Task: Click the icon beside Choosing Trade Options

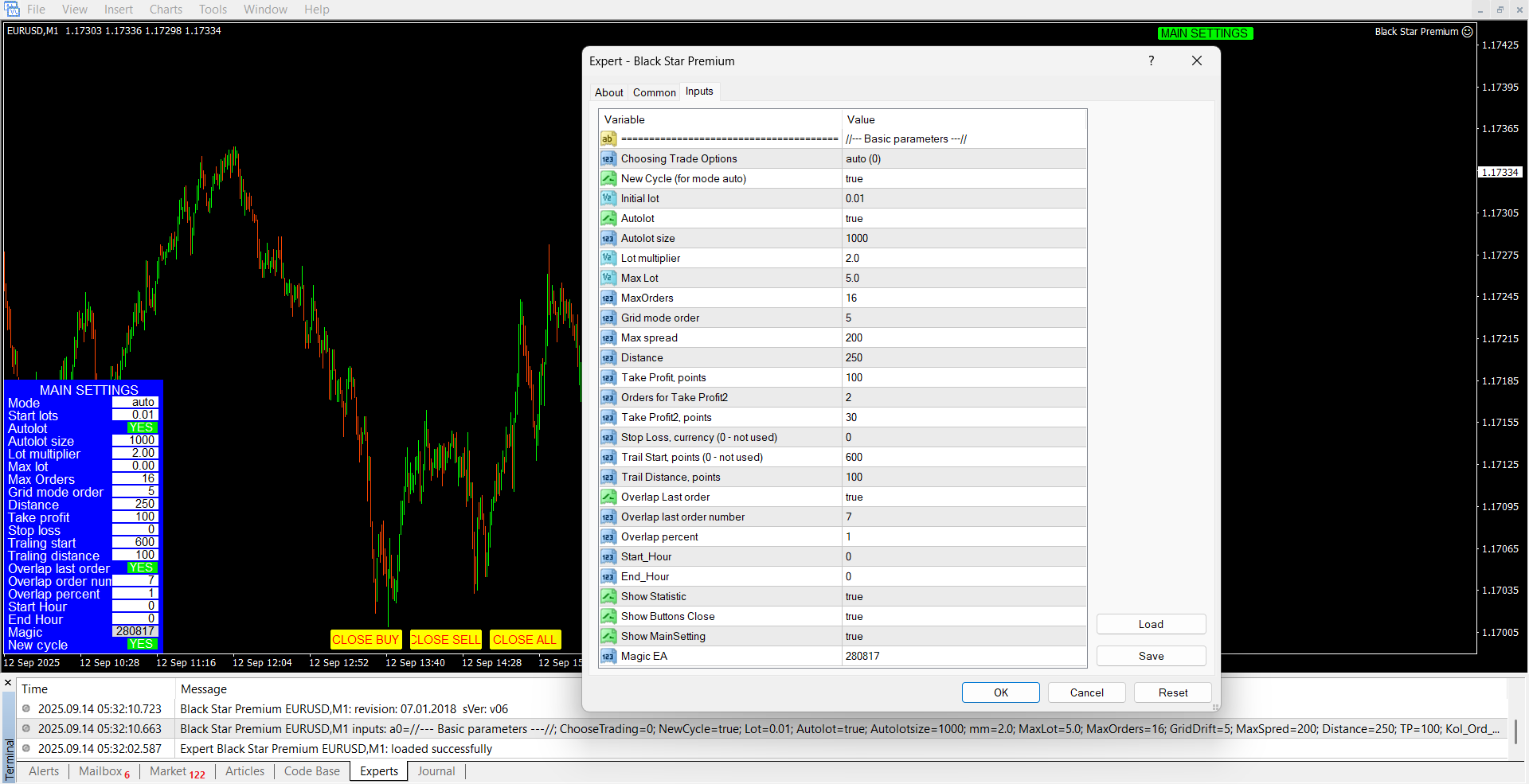Action: [608, 159]
